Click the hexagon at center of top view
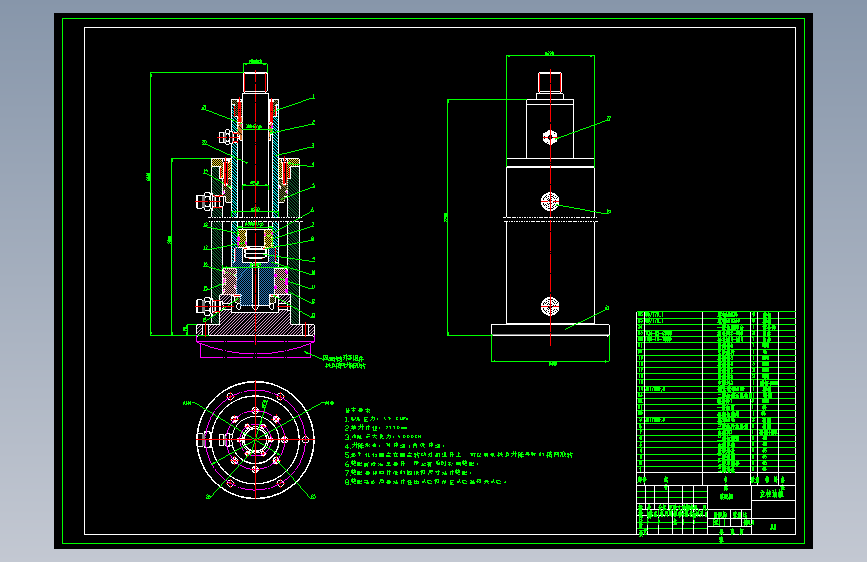 point(255,440)
